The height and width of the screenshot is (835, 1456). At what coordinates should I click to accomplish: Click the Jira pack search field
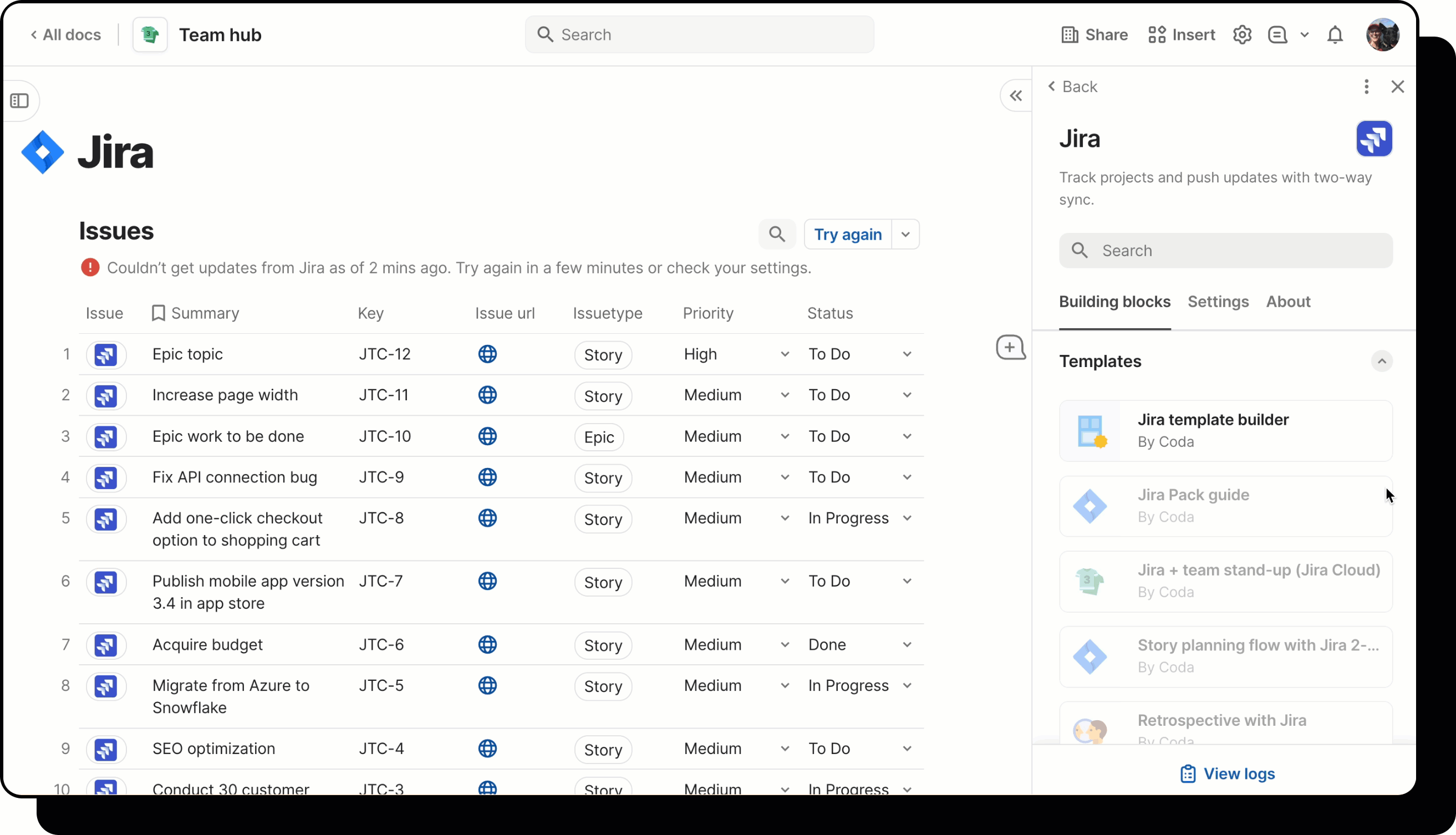pos(1225,251)
